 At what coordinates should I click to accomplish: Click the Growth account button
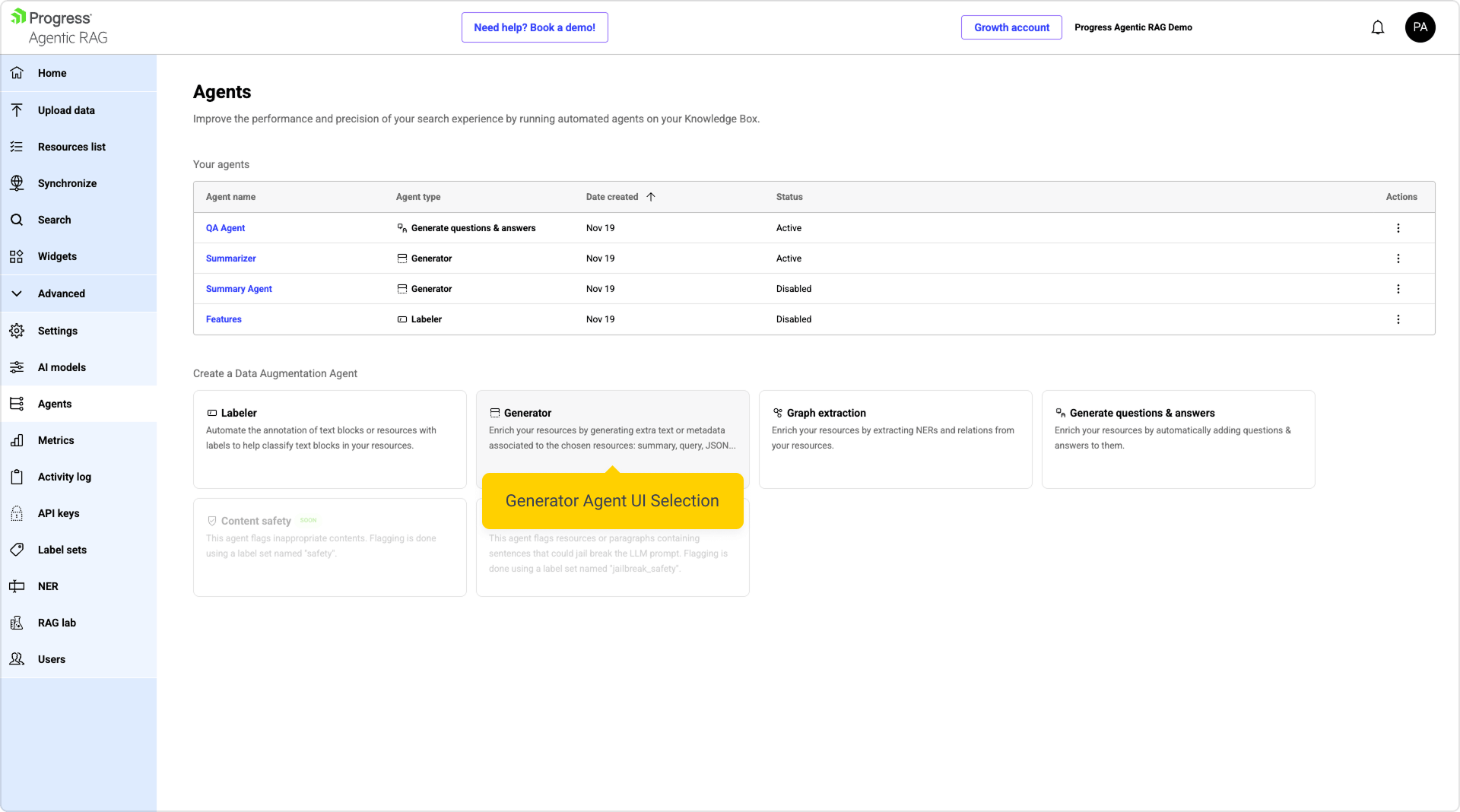point(1011,27)
